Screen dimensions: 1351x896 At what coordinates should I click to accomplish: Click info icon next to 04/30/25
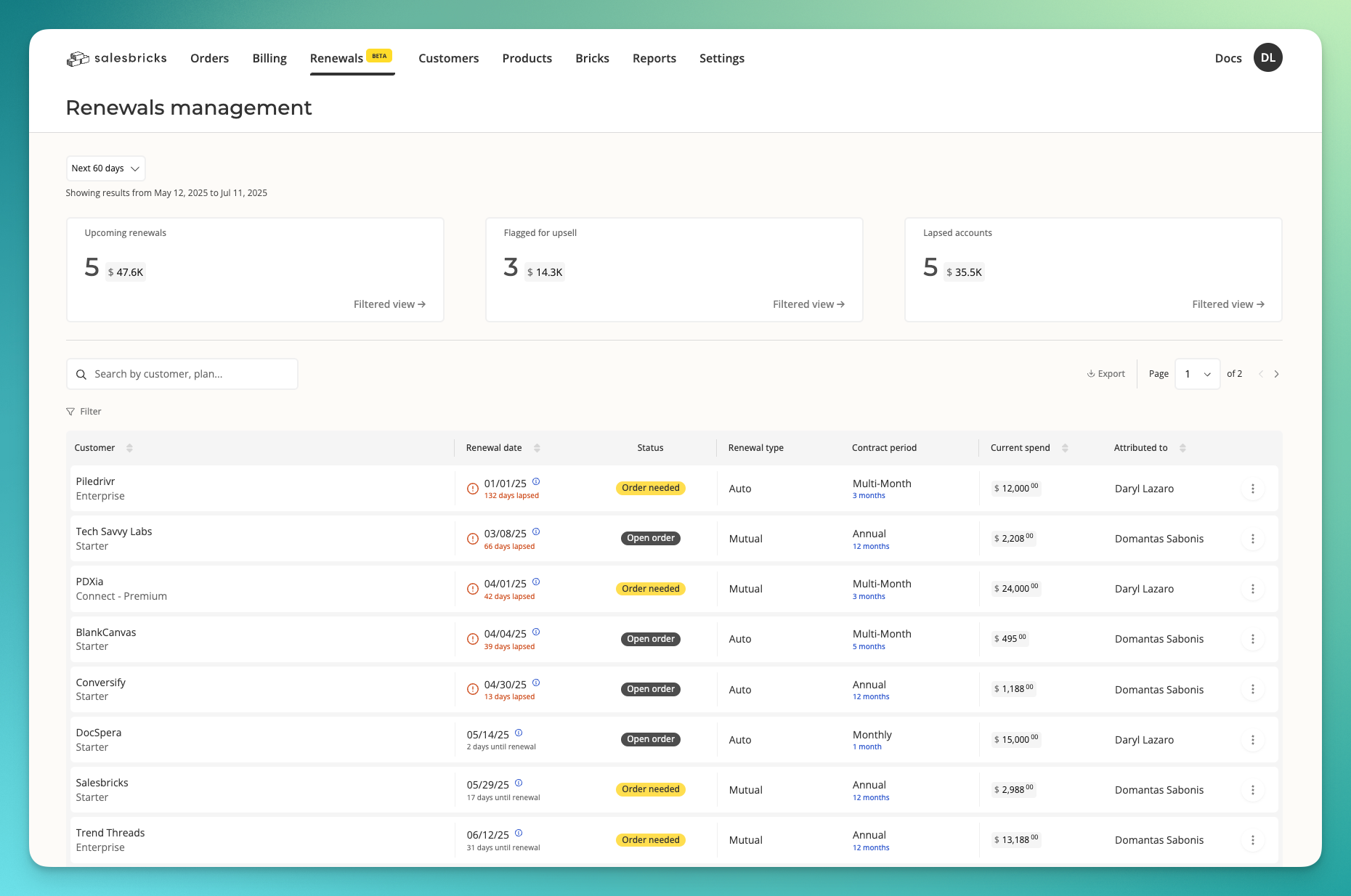[536, 683]
